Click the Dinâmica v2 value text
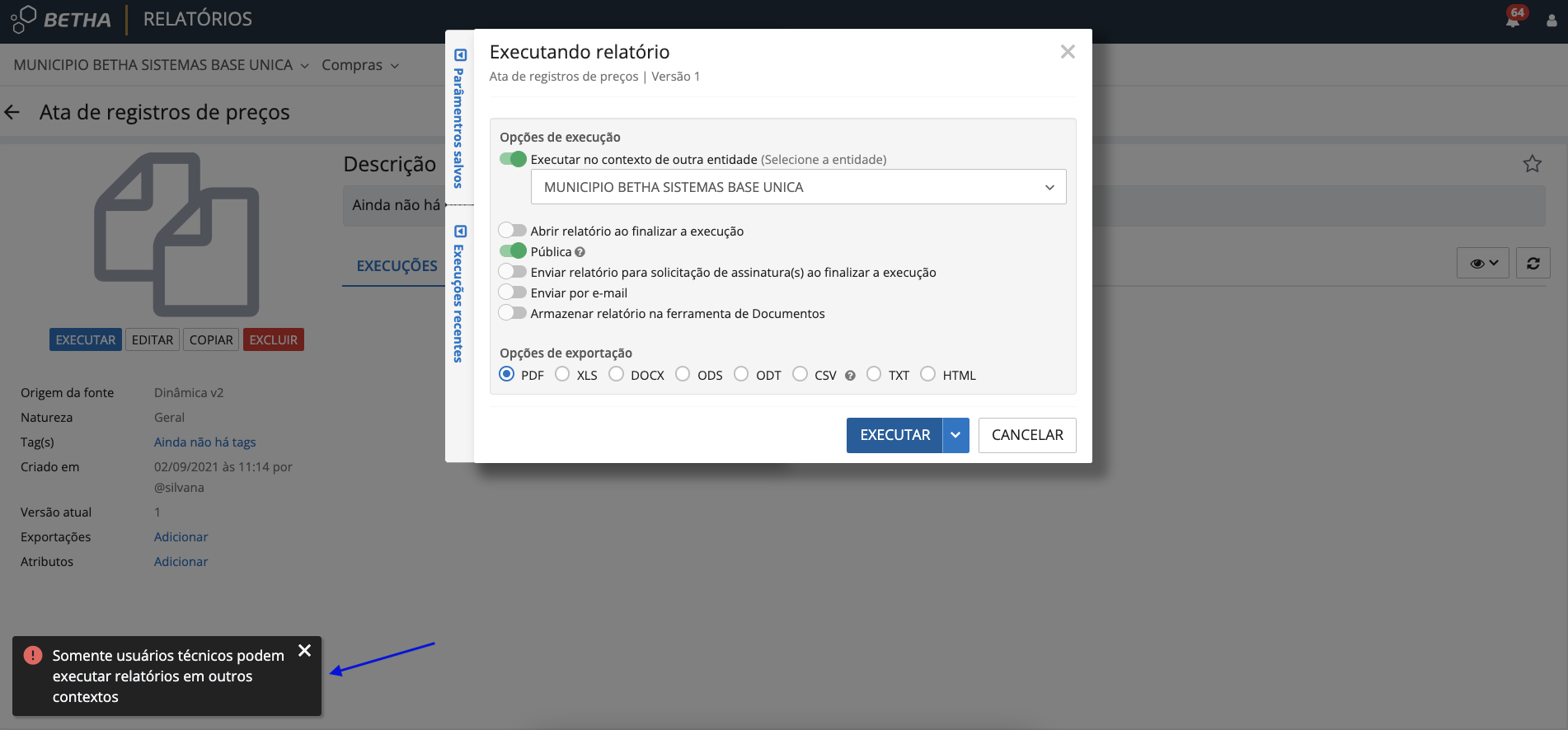 189,393
